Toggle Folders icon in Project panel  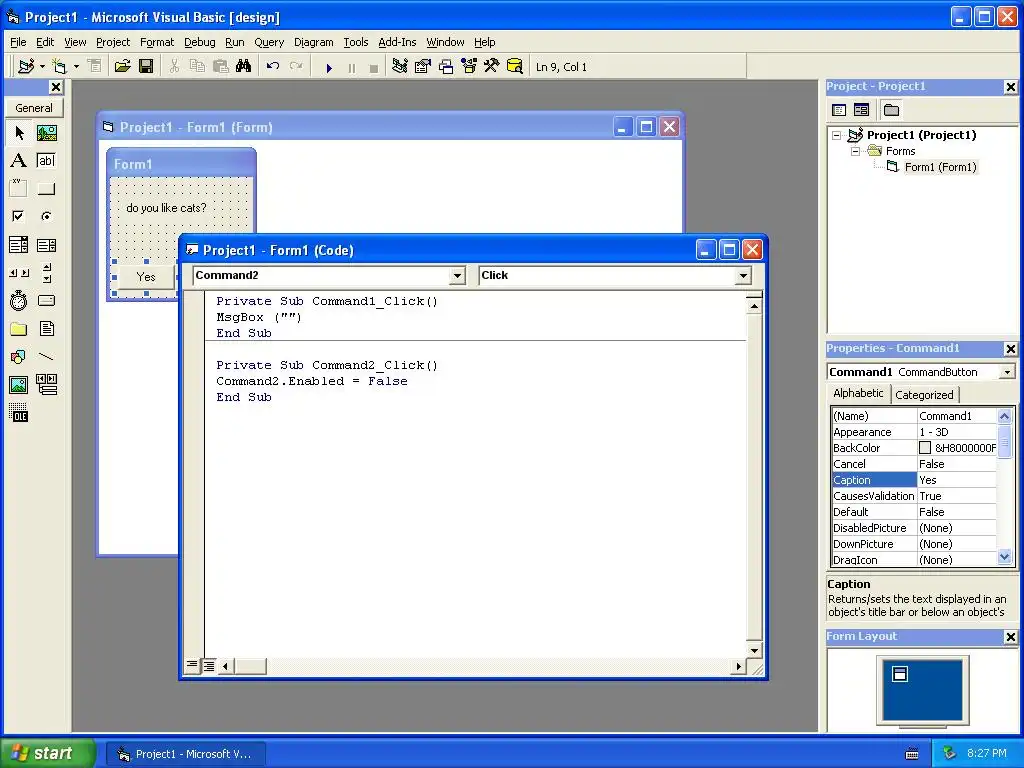[891, 110]
